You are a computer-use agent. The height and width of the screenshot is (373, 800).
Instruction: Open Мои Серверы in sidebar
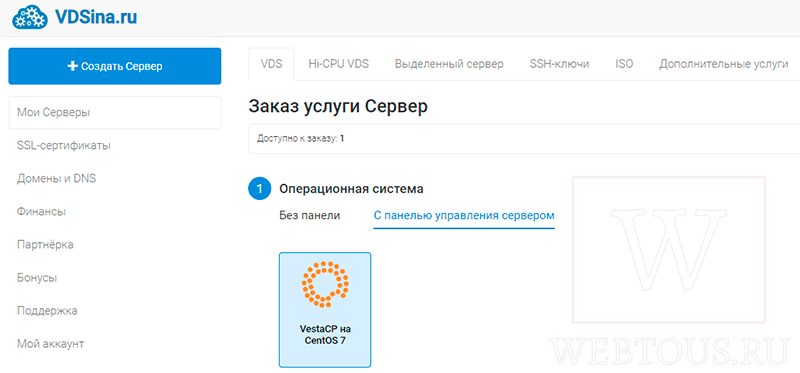click(x=115, y=112)
